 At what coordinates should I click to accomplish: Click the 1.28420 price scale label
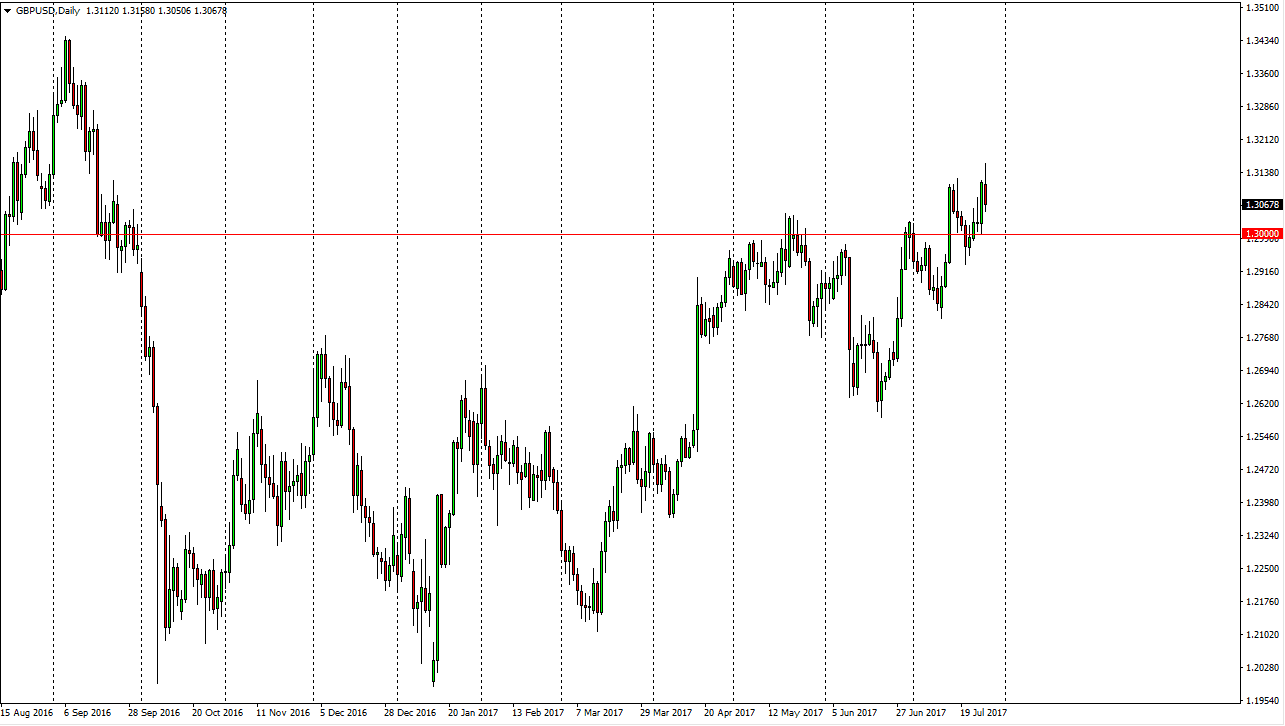(x=1263, y=305)
